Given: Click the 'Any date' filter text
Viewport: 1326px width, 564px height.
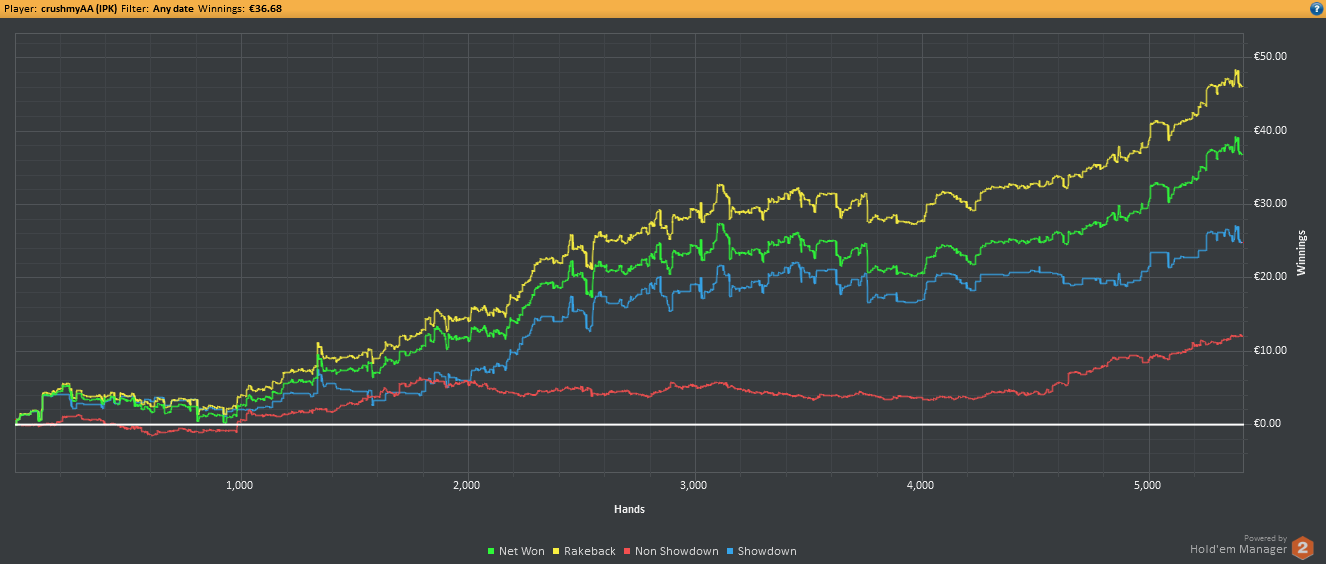Looking at the screenshot, I should pyautogui.click(x=175, y=8).
